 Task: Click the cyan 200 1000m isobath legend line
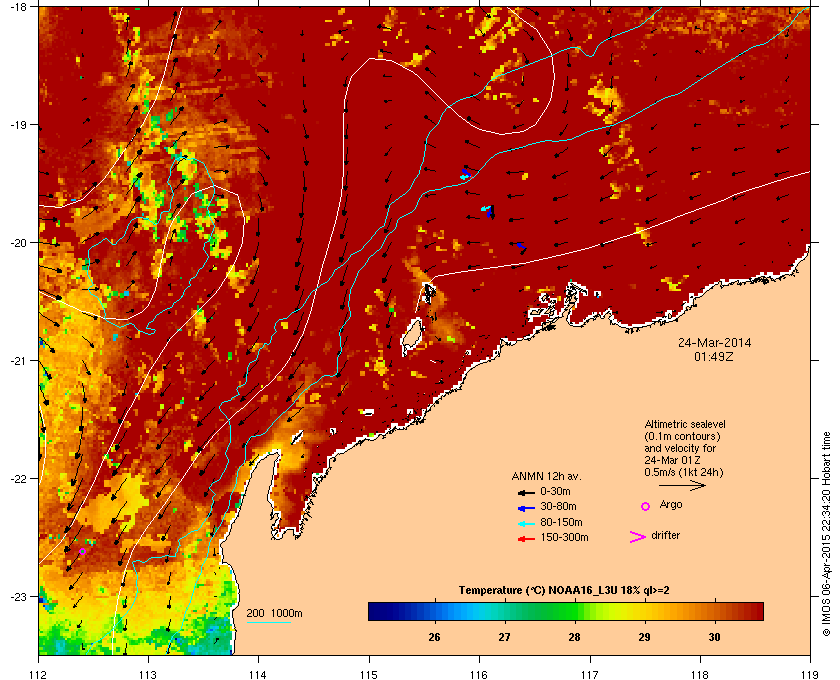tap(268, 622)
